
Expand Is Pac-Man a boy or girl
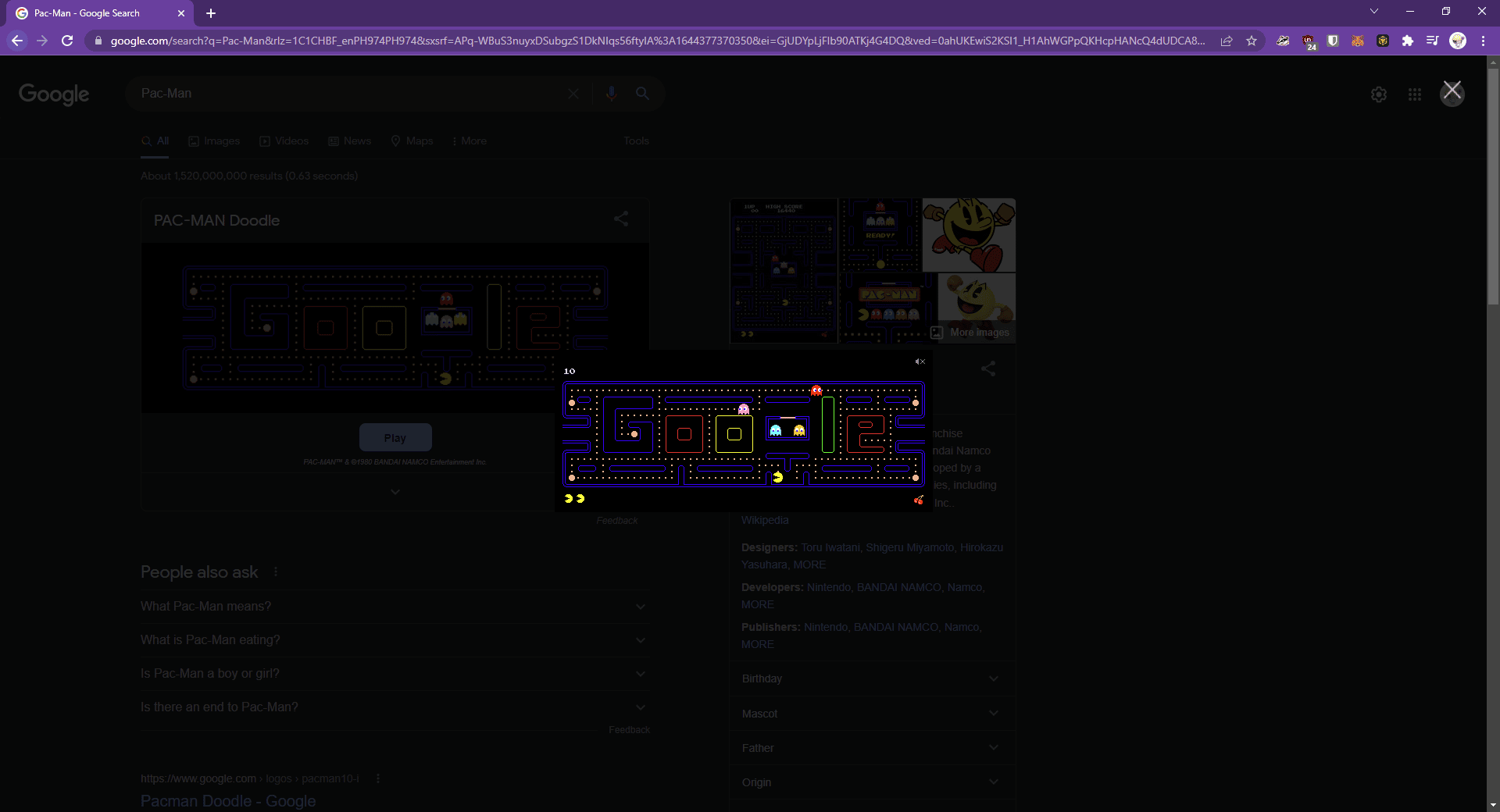[x=395, y=674]
